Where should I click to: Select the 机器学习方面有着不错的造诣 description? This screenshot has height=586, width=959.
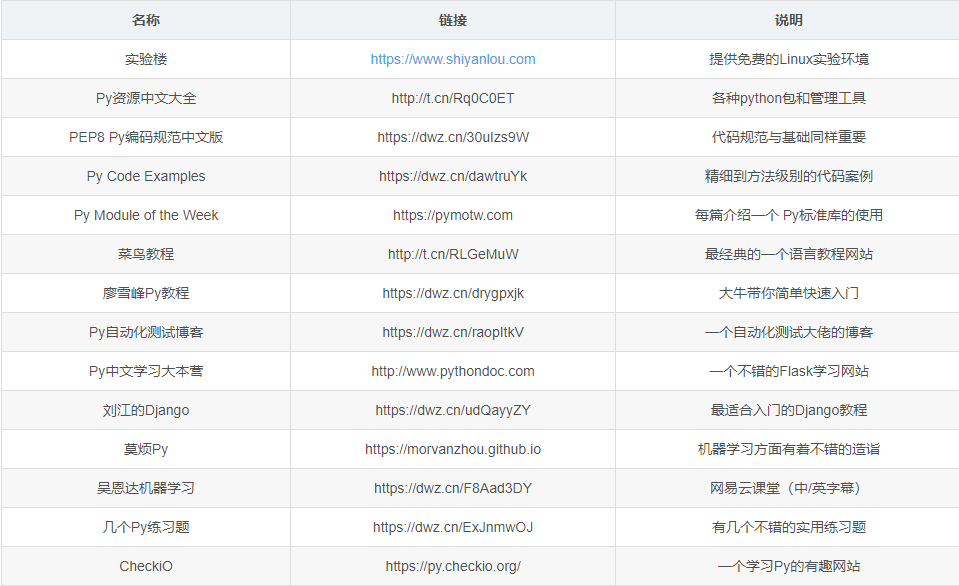coord(788,449)
